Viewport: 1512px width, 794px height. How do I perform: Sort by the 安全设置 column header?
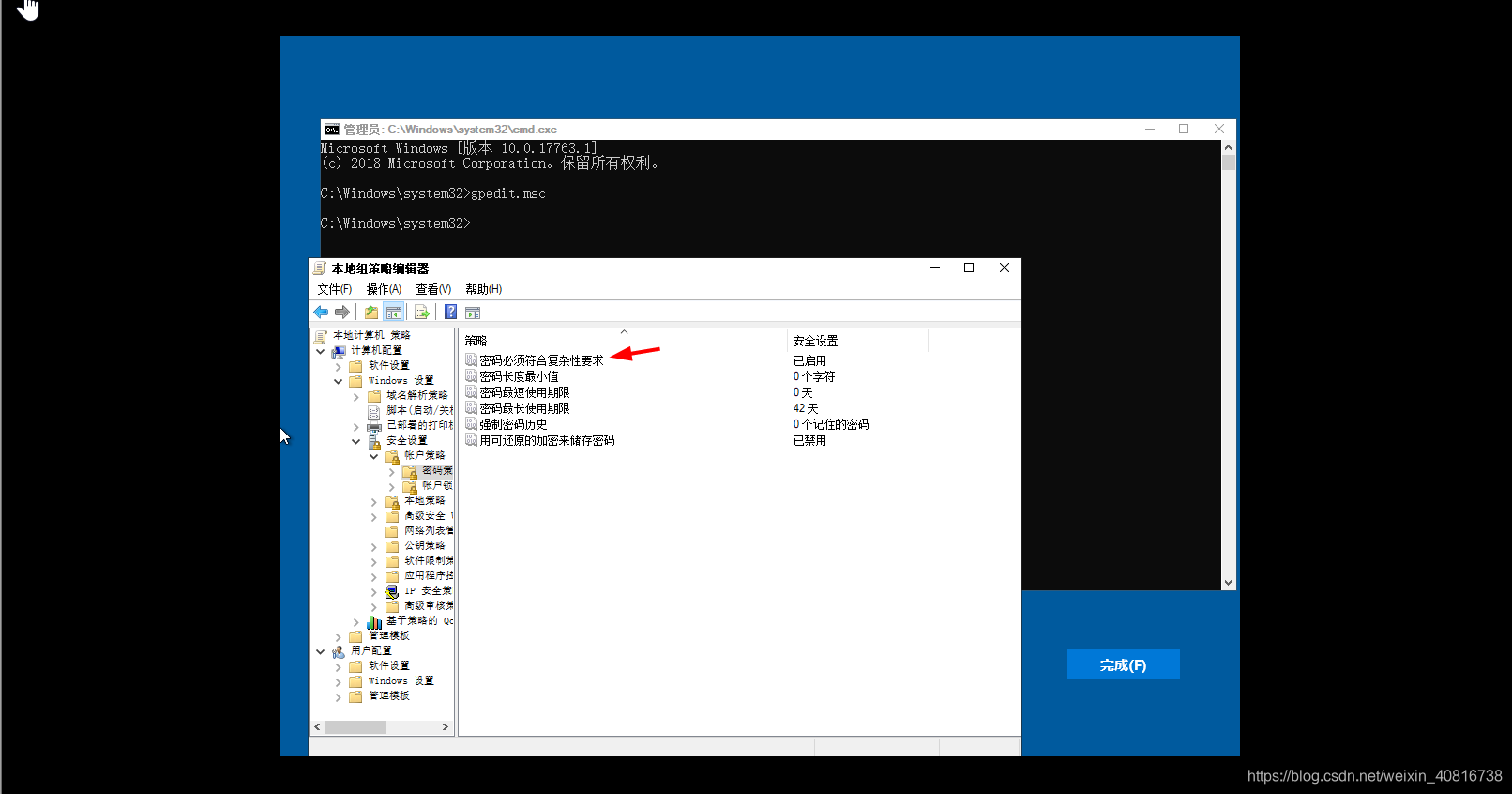(x=857, y=341)
